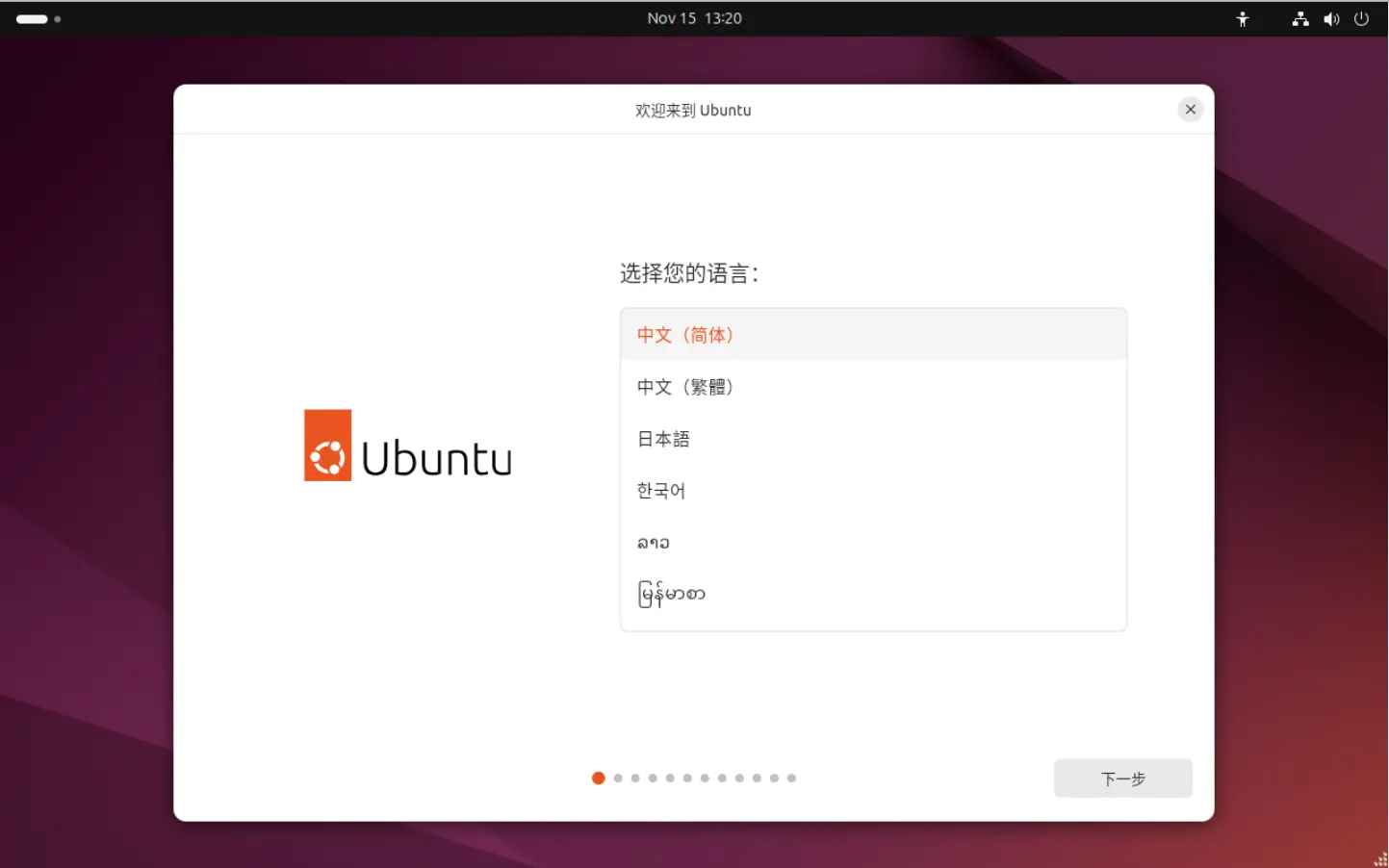This screenshot has height=868, width=1389.
Task: Click the 欢迎来到 Ubuntu window title
Action: 693,111
